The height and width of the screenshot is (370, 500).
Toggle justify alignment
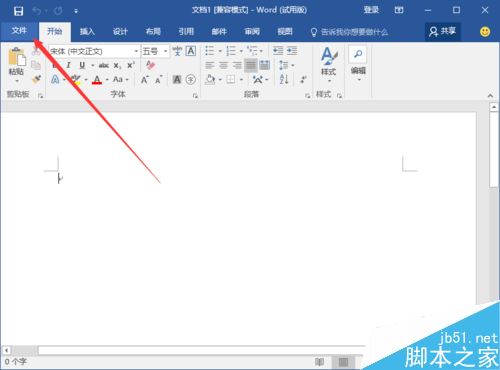click(x=251, y=65)
